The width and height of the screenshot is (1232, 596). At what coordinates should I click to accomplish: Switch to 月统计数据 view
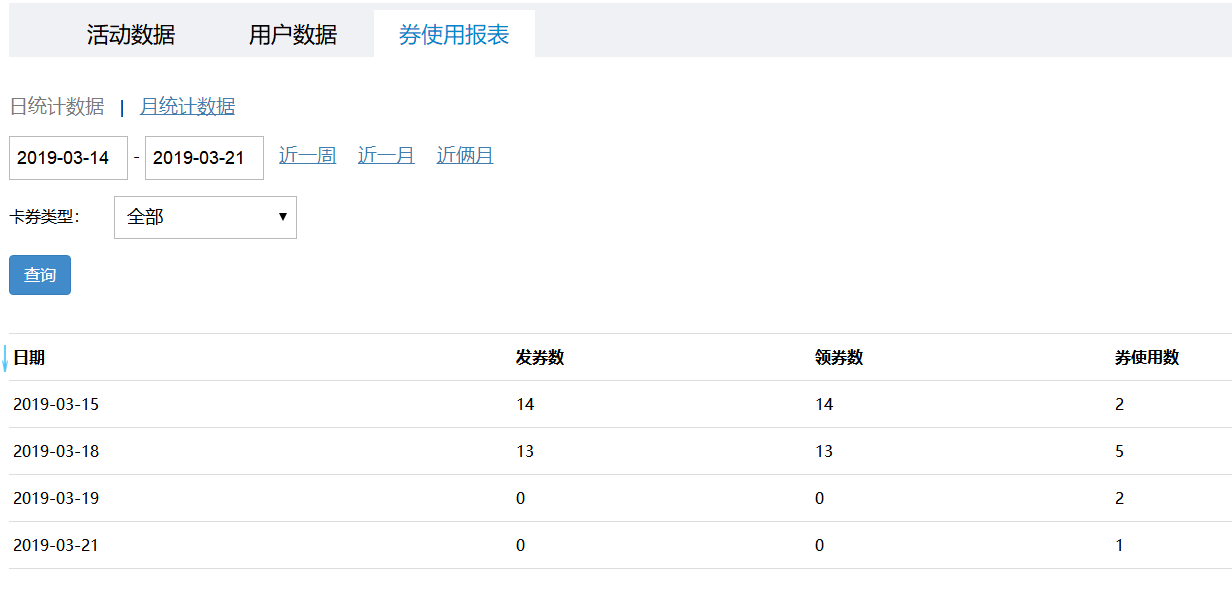(x=187, y=106)
